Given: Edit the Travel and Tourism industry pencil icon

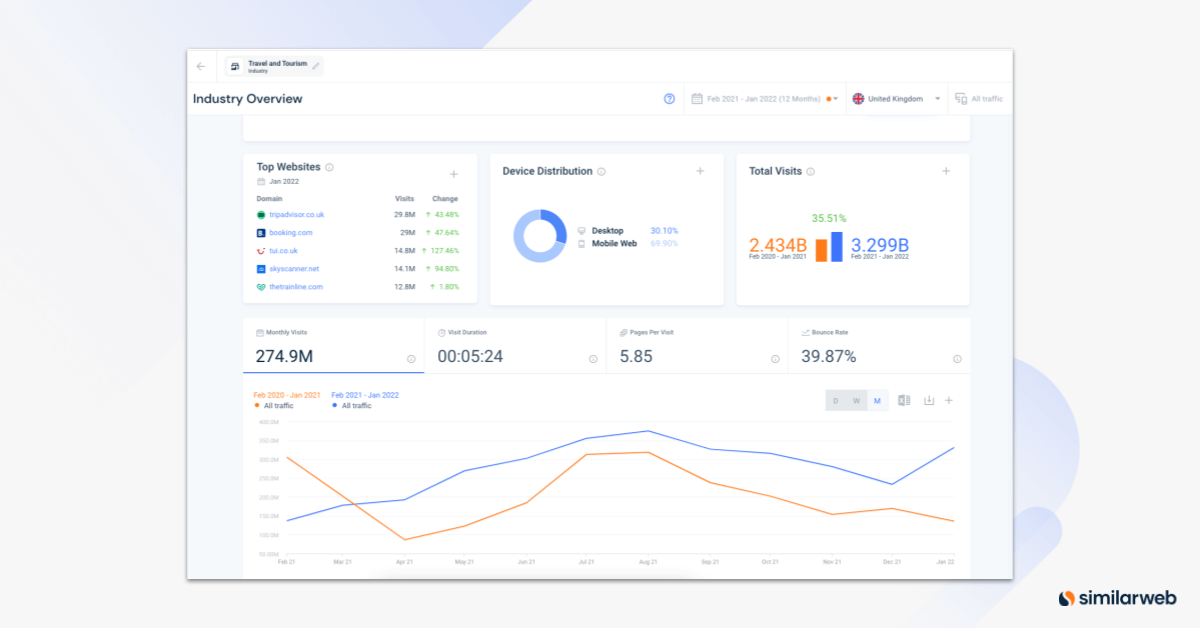Looking at the screenshot, I should click(316, 66).
